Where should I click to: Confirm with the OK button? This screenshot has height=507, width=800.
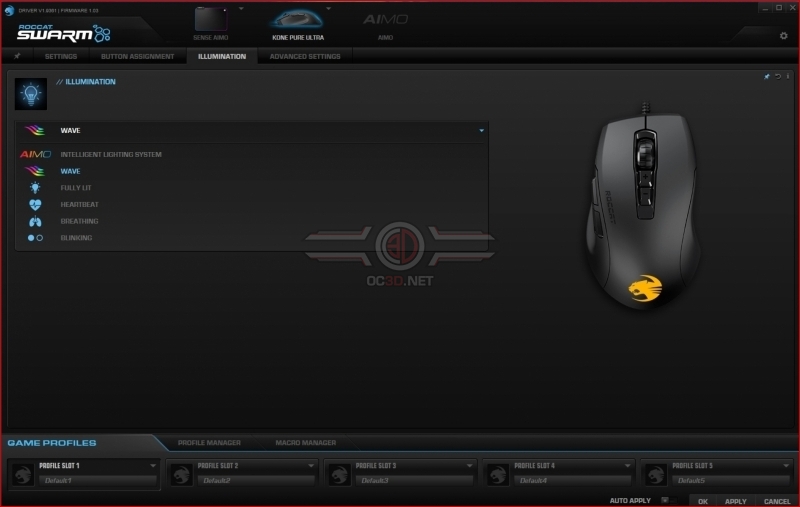pos(703,501)
